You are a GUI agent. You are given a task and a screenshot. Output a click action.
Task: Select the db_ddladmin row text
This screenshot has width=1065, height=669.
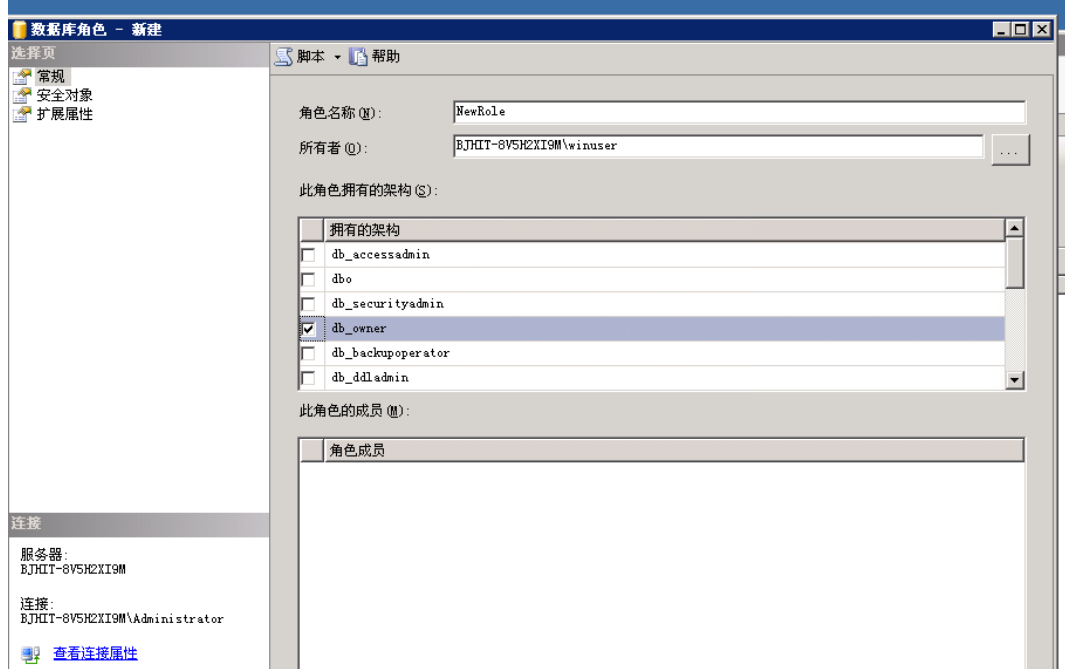tap(370, 378)
